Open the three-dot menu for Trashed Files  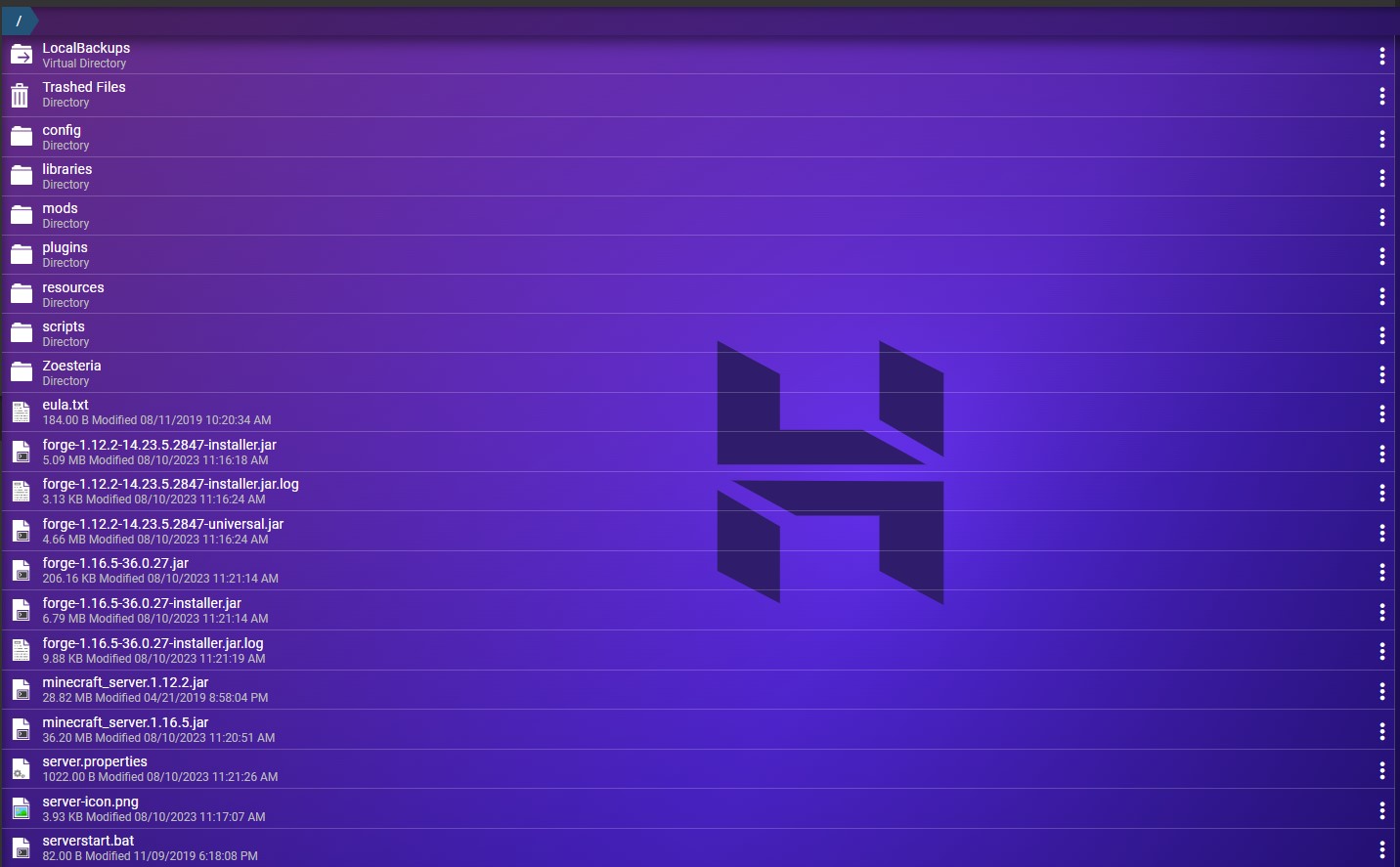(x=1381, y=96)
